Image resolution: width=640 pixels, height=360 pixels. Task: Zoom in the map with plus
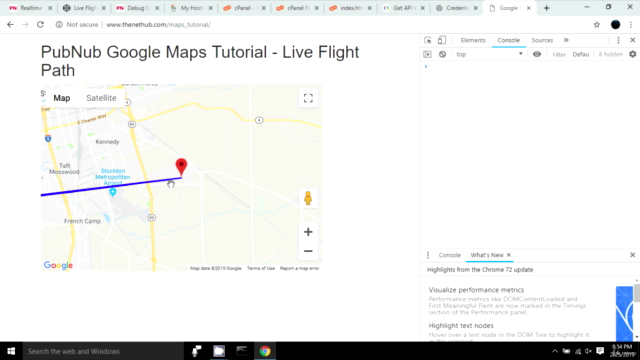308,232
